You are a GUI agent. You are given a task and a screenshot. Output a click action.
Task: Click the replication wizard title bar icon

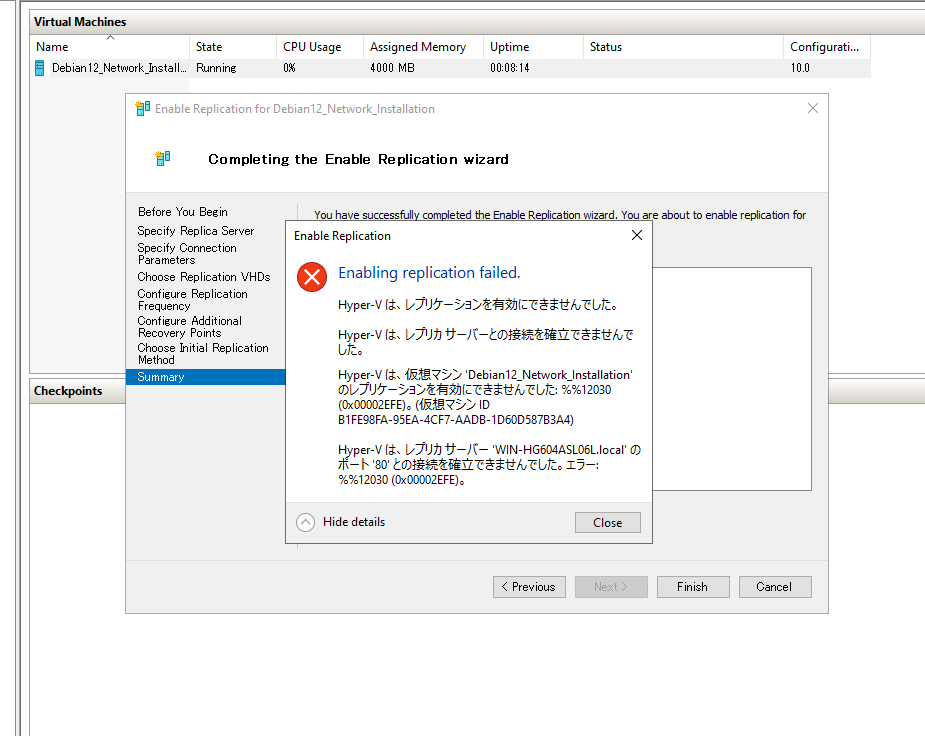(x=142, y=109)
